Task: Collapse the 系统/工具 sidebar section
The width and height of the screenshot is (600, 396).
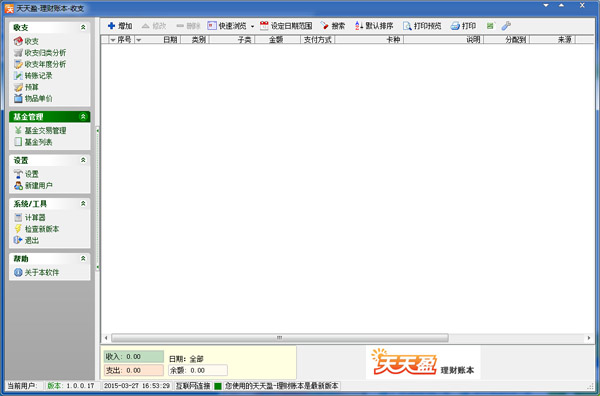Action: pos(83,204)
